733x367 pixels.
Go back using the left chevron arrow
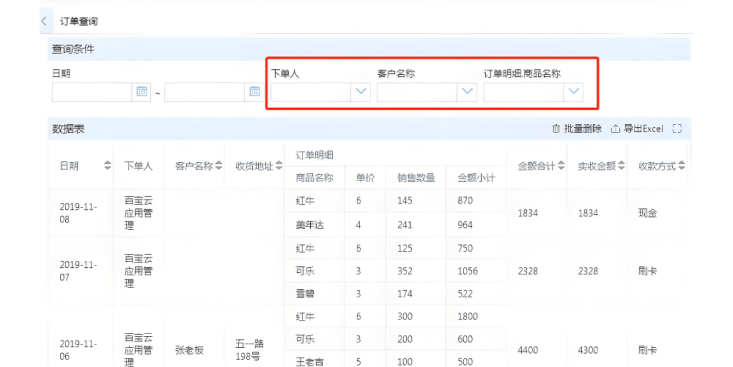[x=44, y=21]
